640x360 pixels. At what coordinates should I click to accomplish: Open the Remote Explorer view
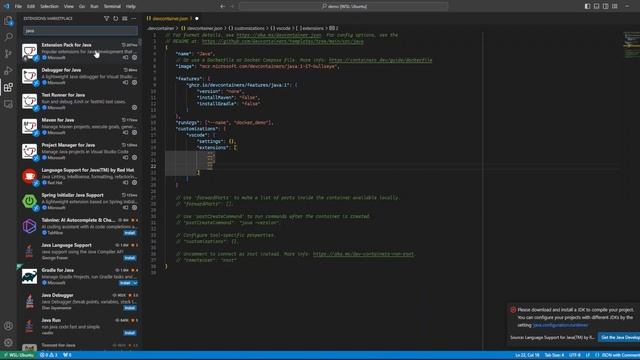[8, 104]
